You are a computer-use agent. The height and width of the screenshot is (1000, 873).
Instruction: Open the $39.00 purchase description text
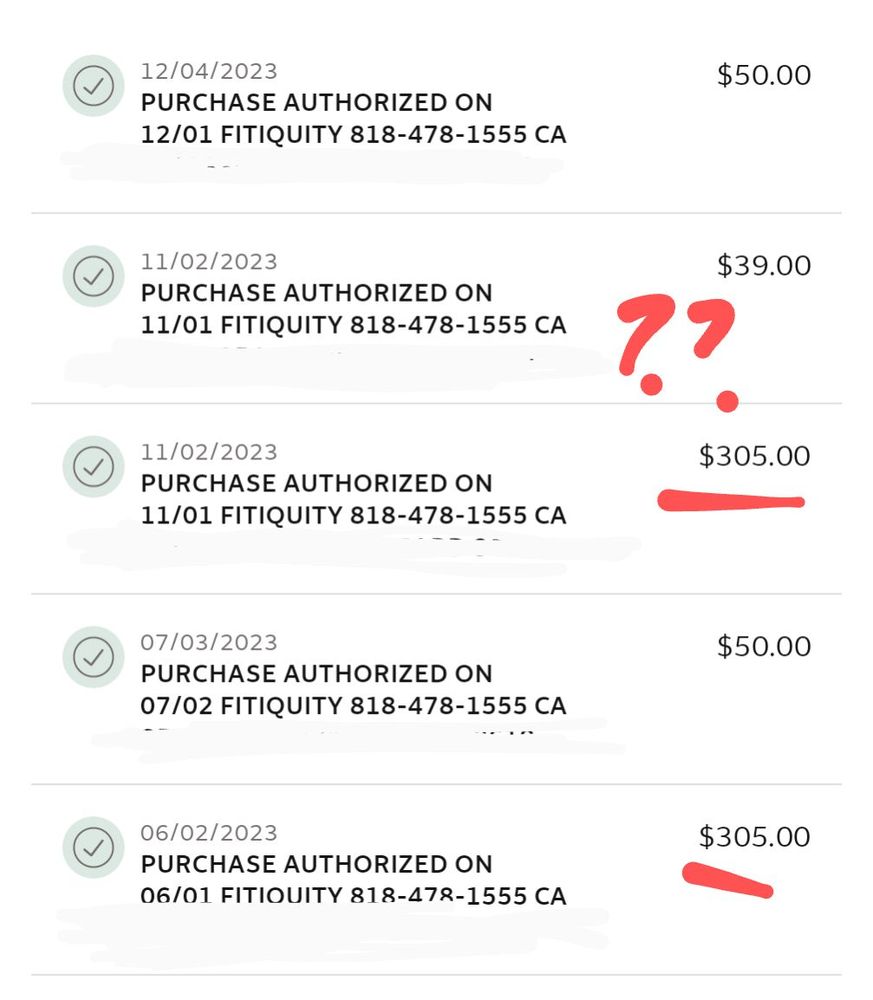click(x=353, y=309)
